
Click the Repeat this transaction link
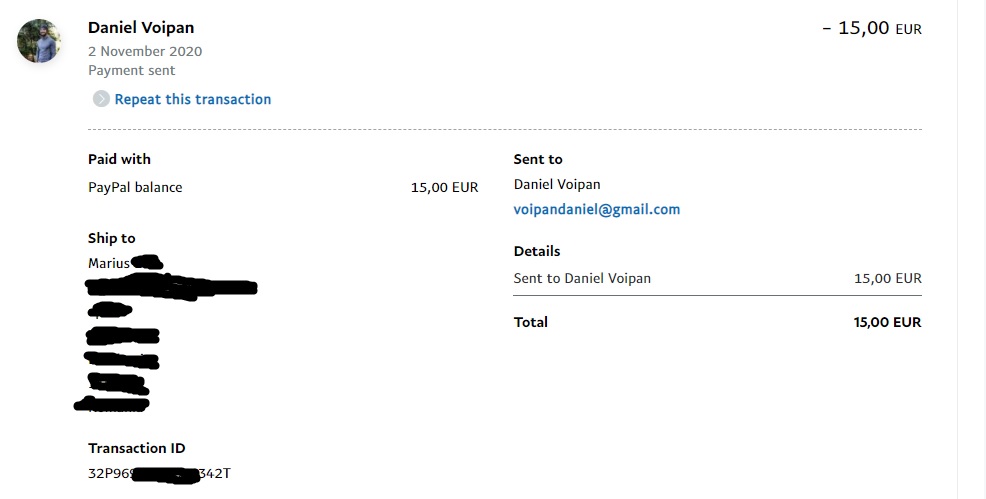click(193, 99)
